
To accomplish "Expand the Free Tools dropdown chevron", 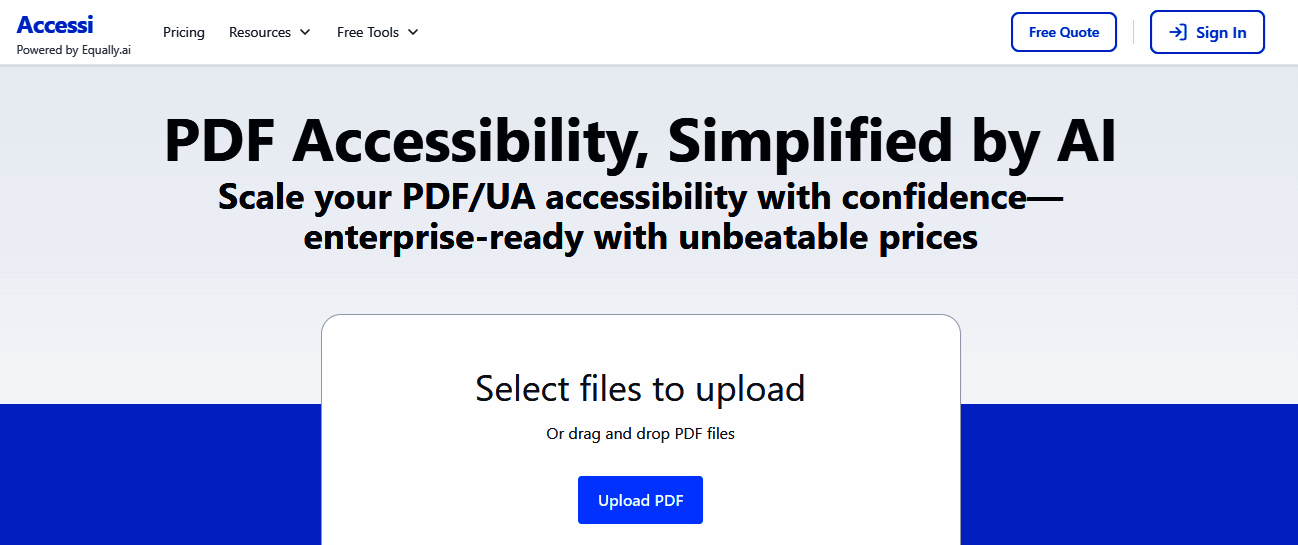I will coord(413,33).
